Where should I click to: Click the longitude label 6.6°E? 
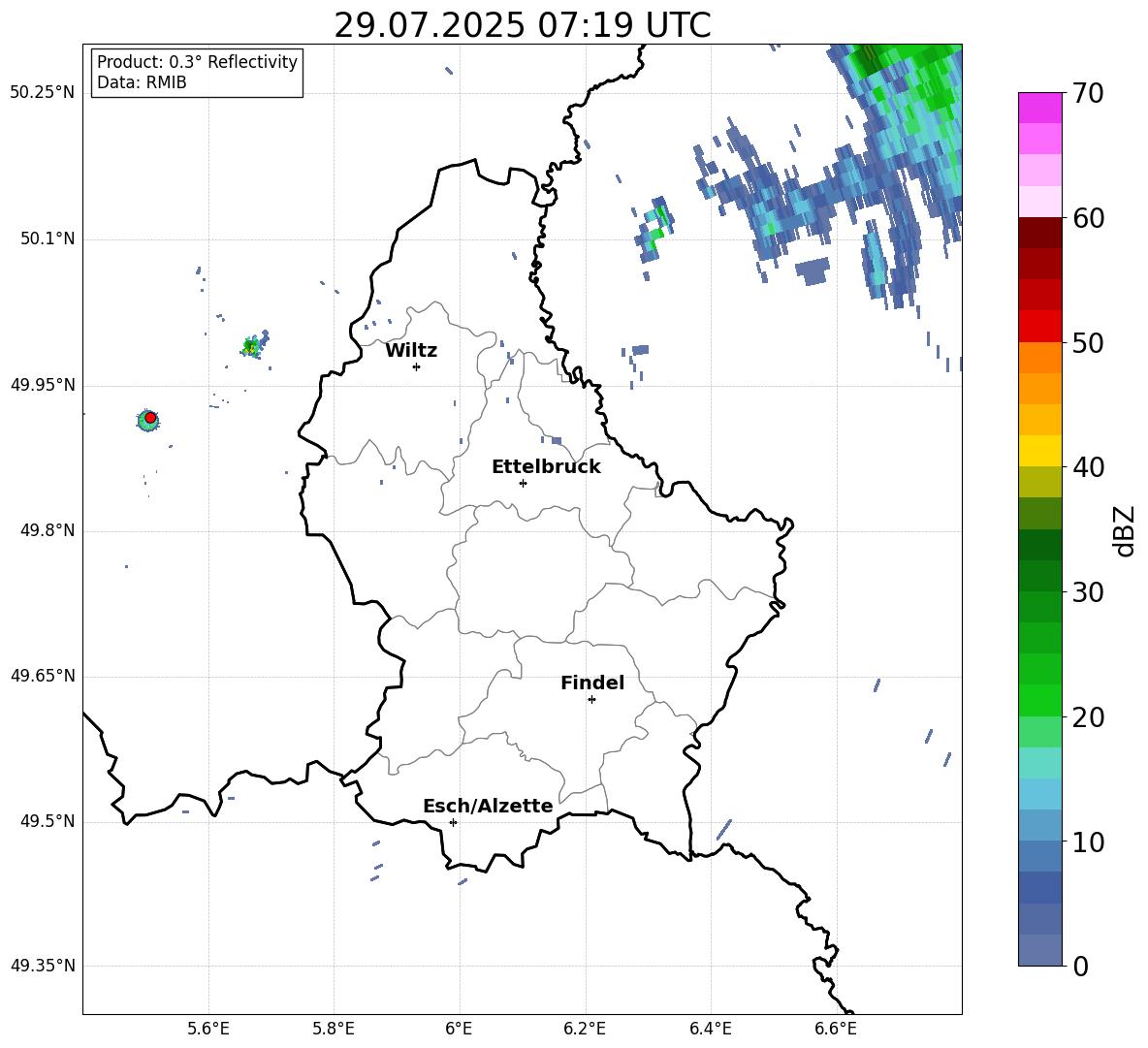point(836,1029)
